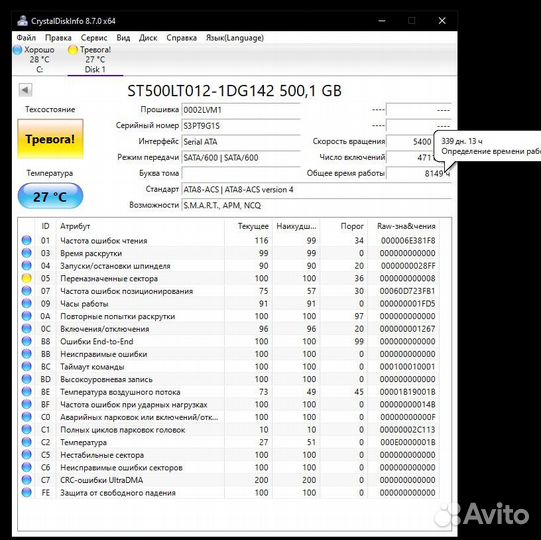Click the empty Буква тома field
The width and height of the screenshot is (541, 540).
[x=240, y=173]
